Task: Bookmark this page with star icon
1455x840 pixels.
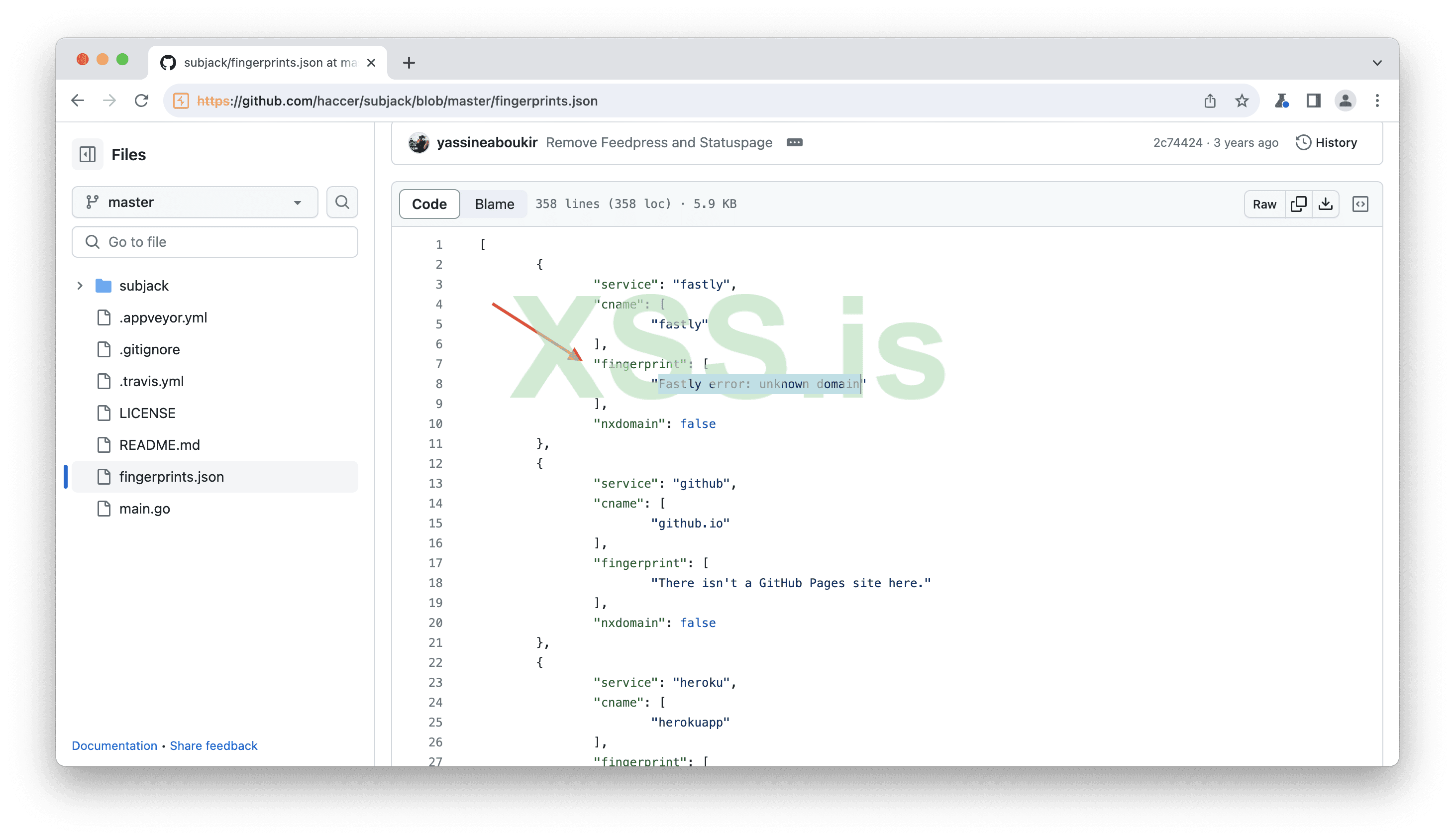Action: (x=1242, y=101)
